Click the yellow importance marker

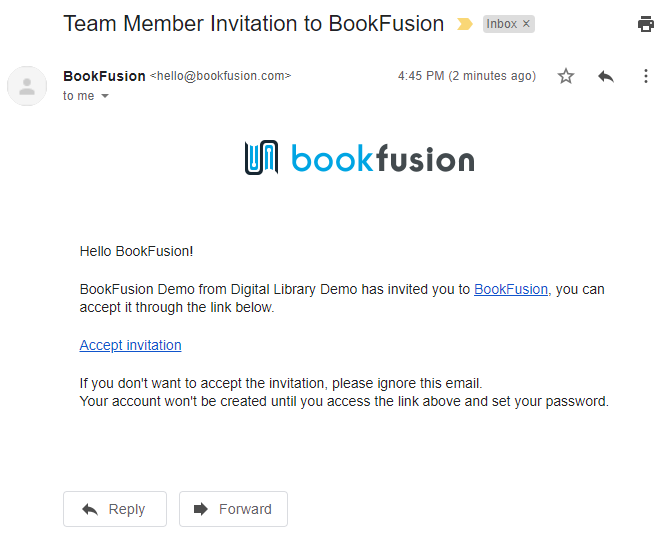coord(465,24)
